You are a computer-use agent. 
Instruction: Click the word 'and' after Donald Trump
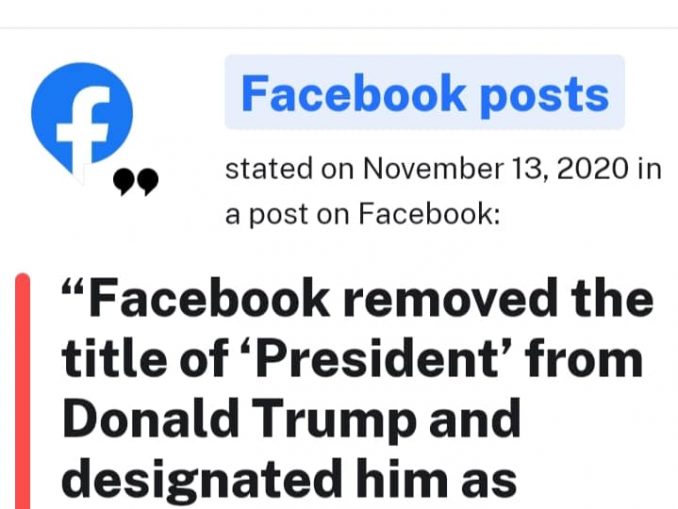point(474,419)
